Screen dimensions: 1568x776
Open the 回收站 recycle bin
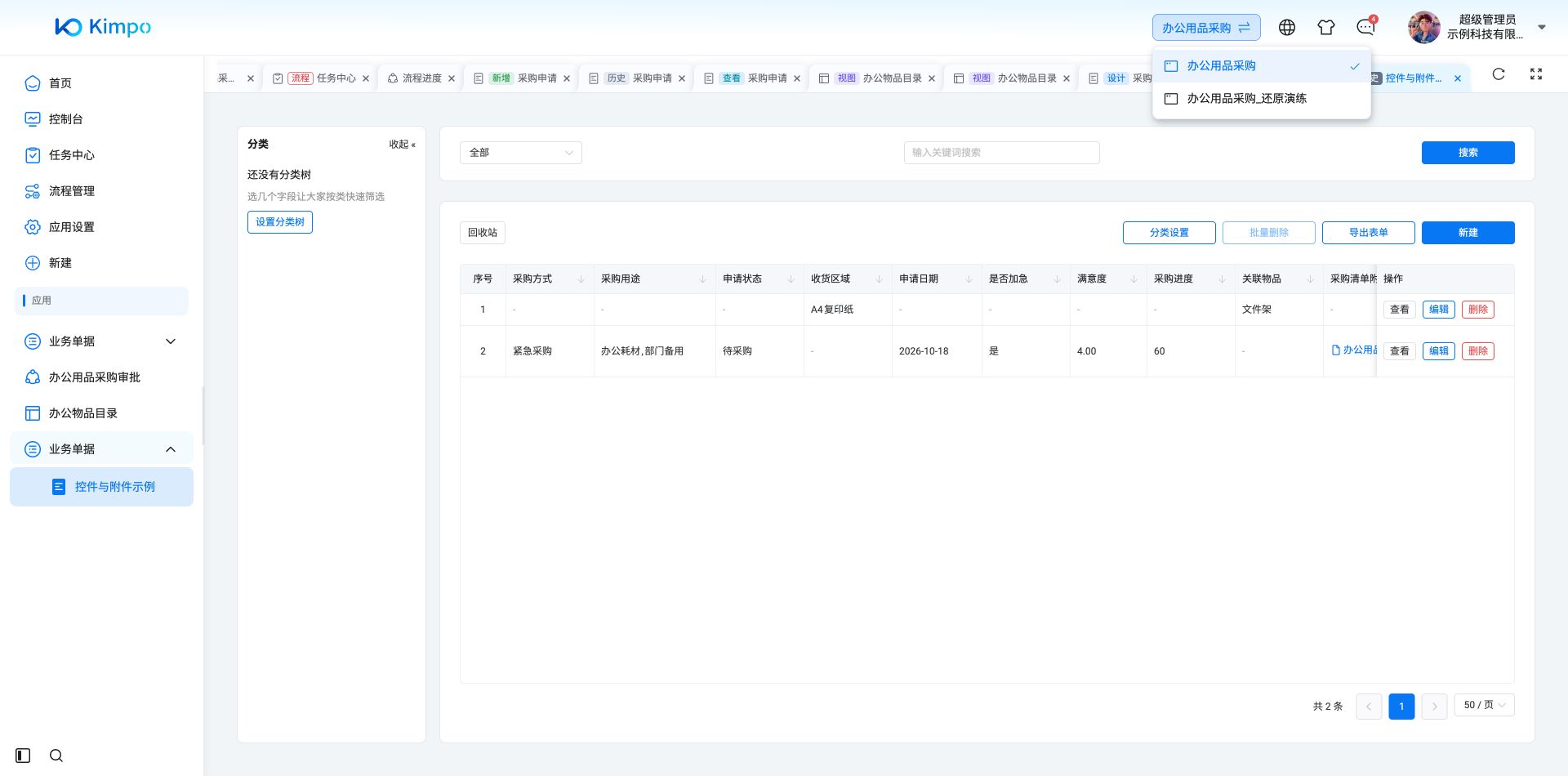[x=483, y=233]
